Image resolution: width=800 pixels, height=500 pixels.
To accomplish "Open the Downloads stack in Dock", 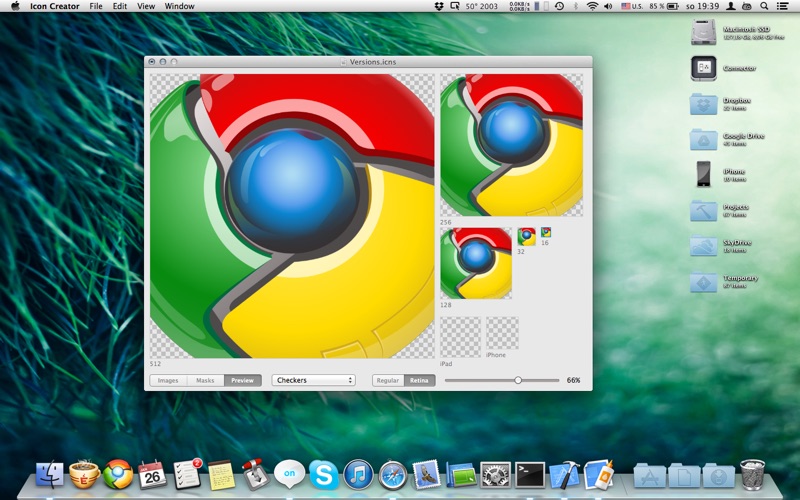I will pyautogui.click(x=718, y=476).
